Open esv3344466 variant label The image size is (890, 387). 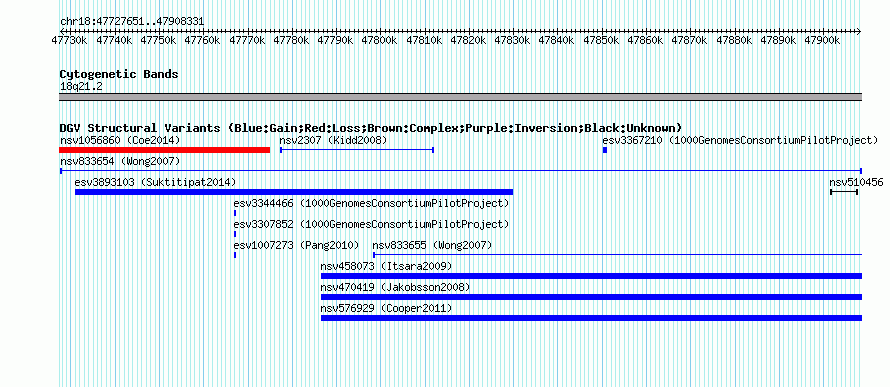click(372, 203)
